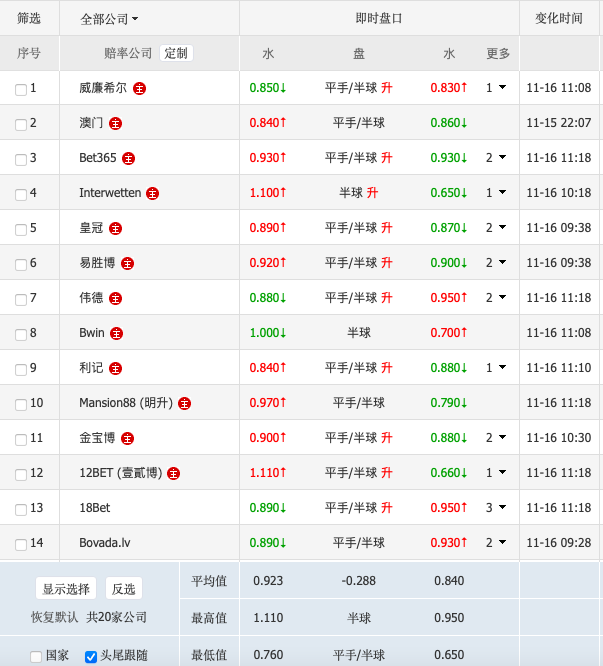The height and width of the screenshot is (666, 603).
Task: Expand more odds for the 18Bet row
Action: coord(496,508)
